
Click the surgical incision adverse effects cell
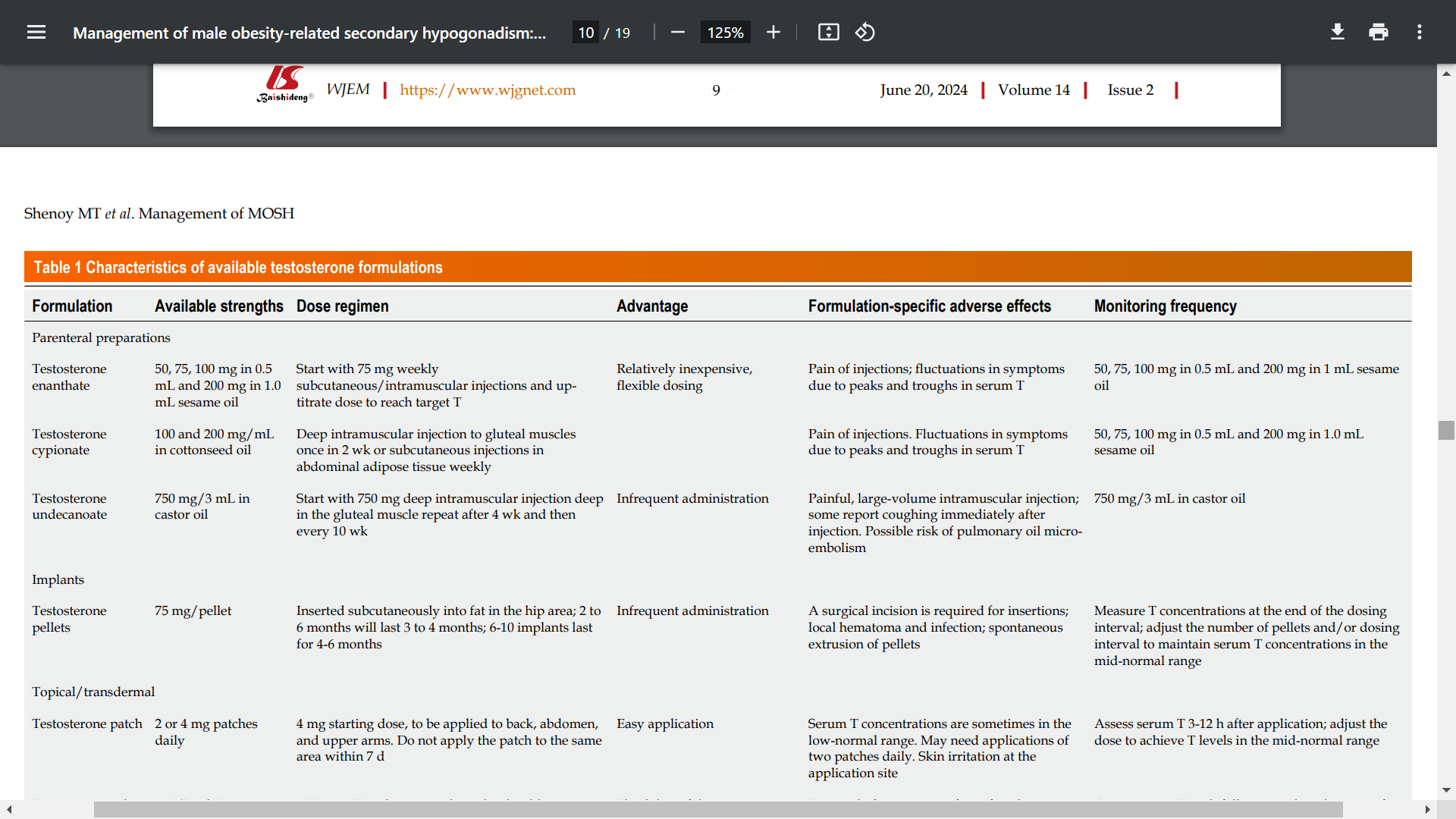[x=938, y=627]
